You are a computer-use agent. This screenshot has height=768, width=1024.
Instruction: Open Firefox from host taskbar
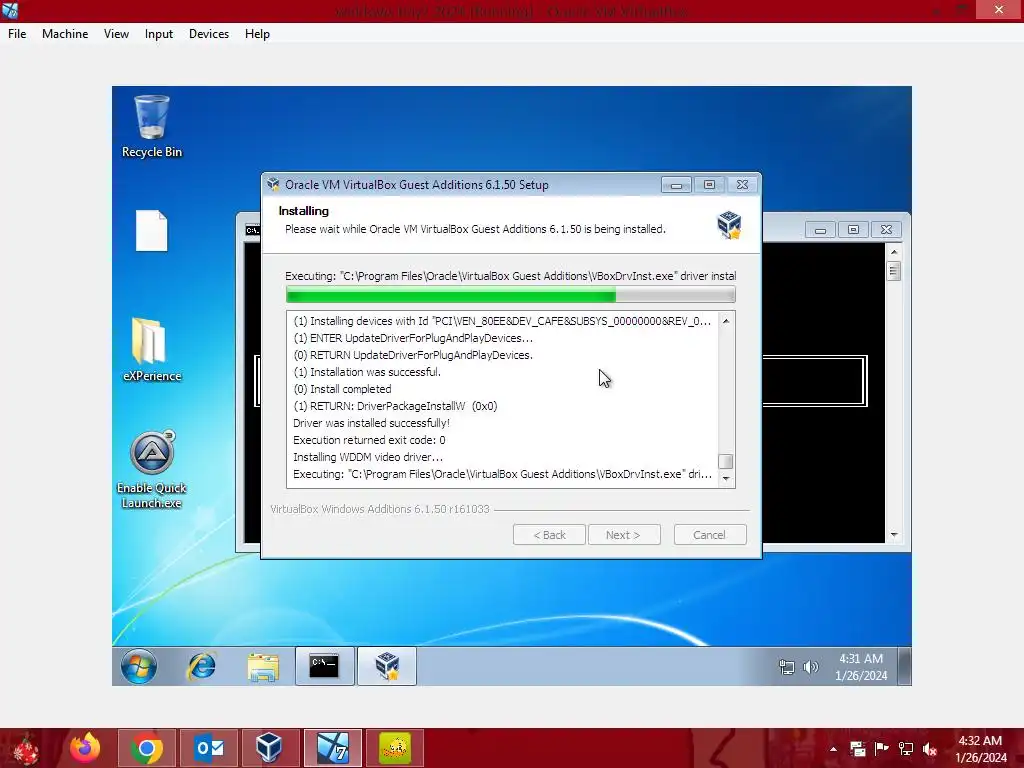85,748
